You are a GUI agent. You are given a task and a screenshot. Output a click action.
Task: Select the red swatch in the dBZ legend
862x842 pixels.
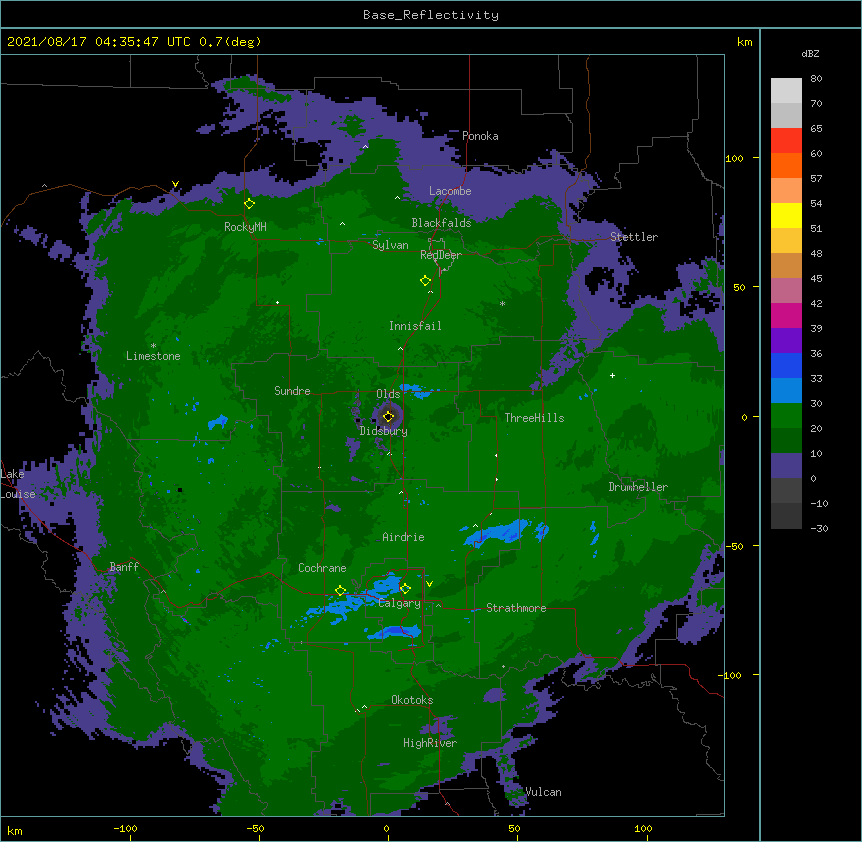[786, 140]
